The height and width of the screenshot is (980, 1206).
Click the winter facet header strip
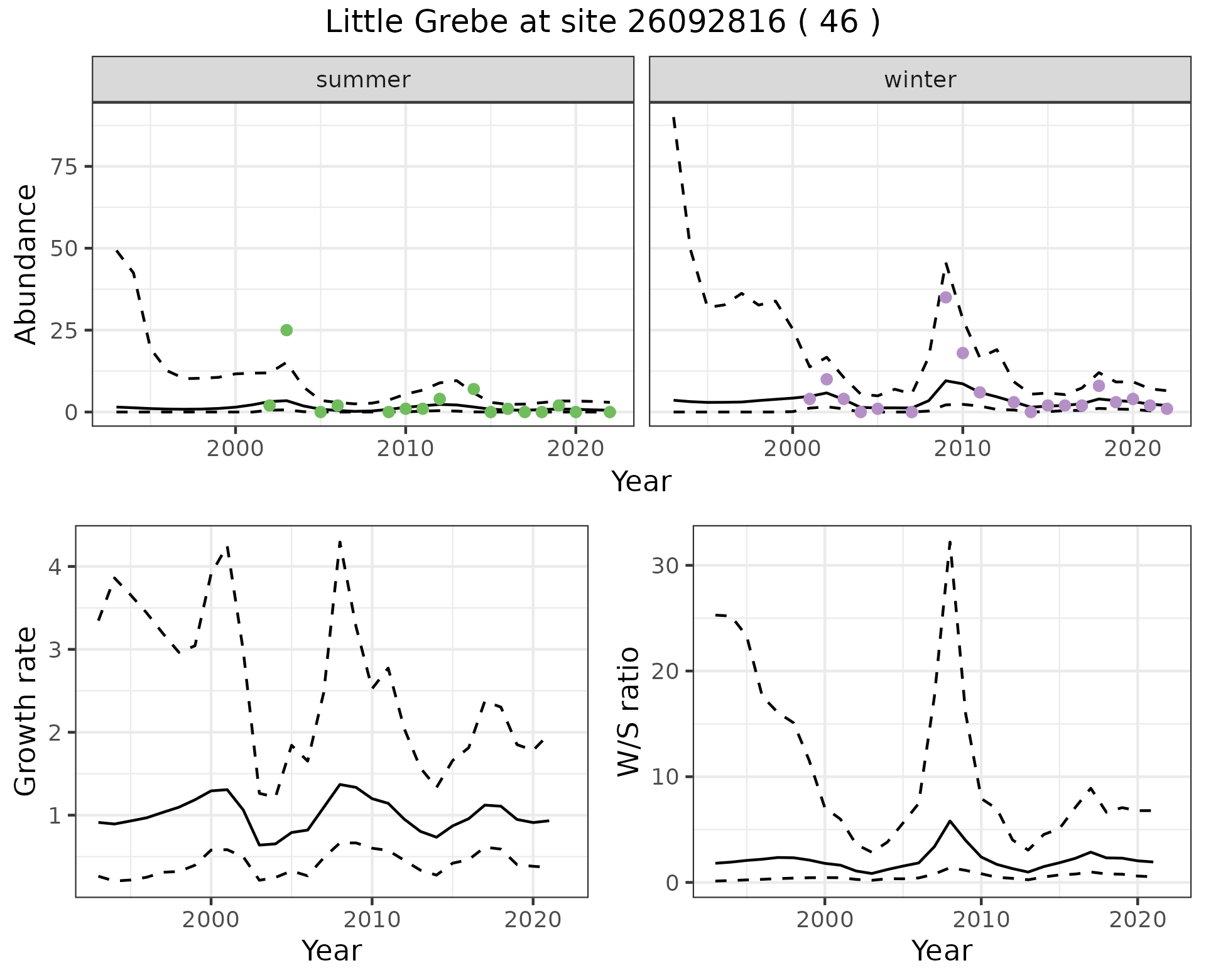tap(920, 80)
